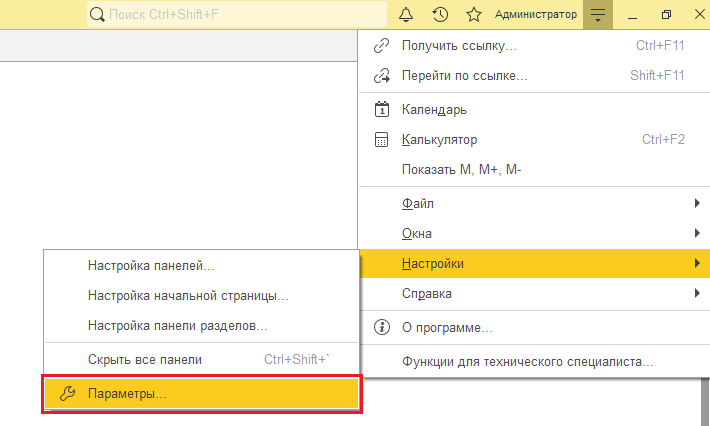Click the arrow next to Файл
Screen dimensions: 710x426
coord(697,203)
